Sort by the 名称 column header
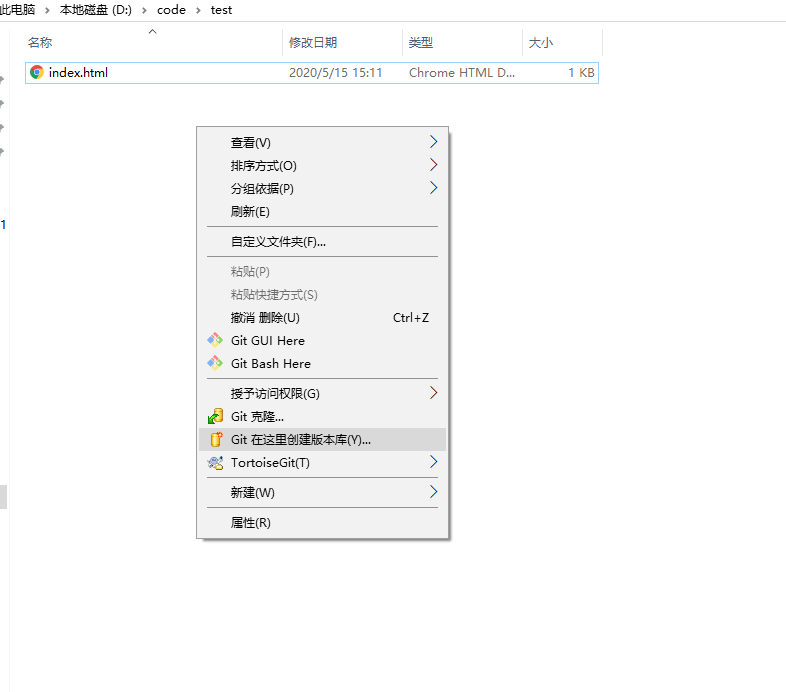The image size is (786, 692). click(x=40, y=43)
